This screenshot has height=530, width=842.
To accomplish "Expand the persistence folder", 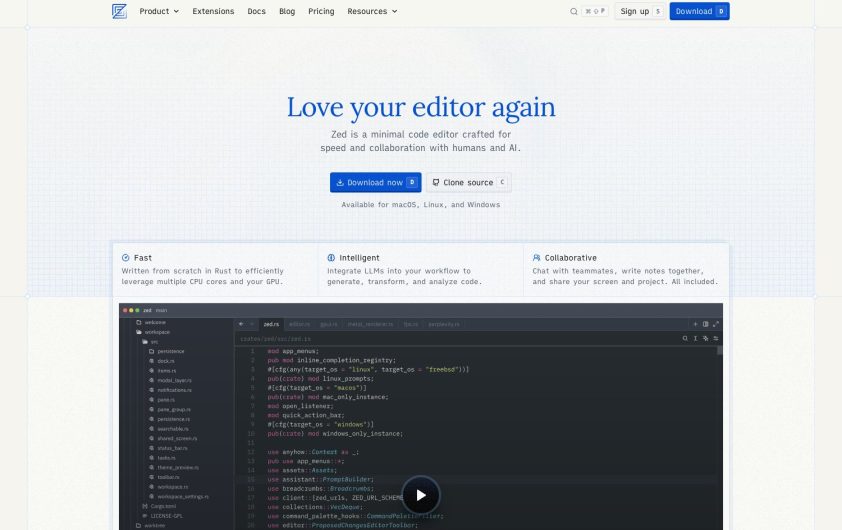I will (166, 351).
